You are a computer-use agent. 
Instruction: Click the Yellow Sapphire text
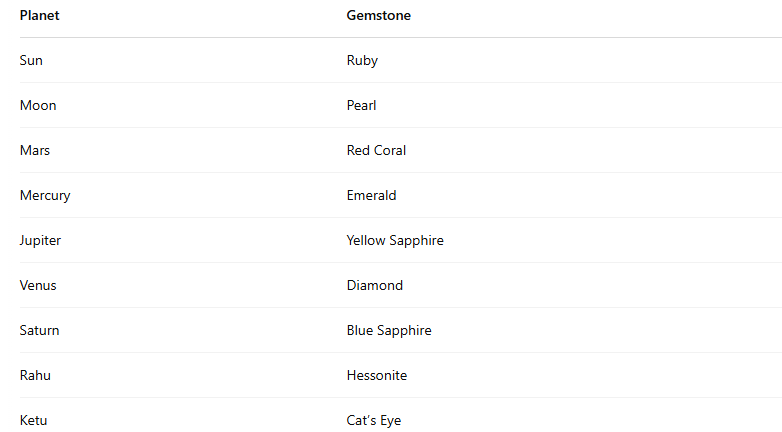pyautogui.click(x=395, y=241)
